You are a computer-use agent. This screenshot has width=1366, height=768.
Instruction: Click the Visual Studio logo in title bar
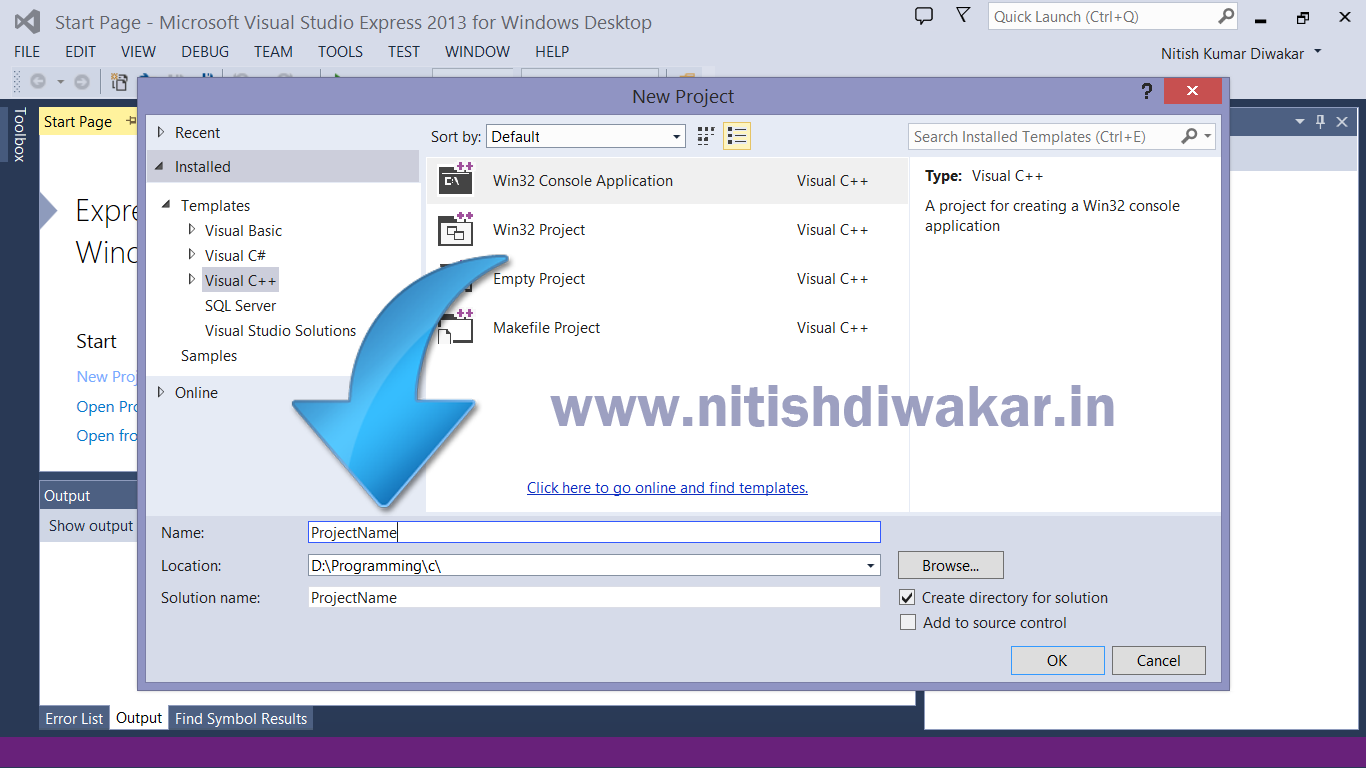(x=27, y=21)
